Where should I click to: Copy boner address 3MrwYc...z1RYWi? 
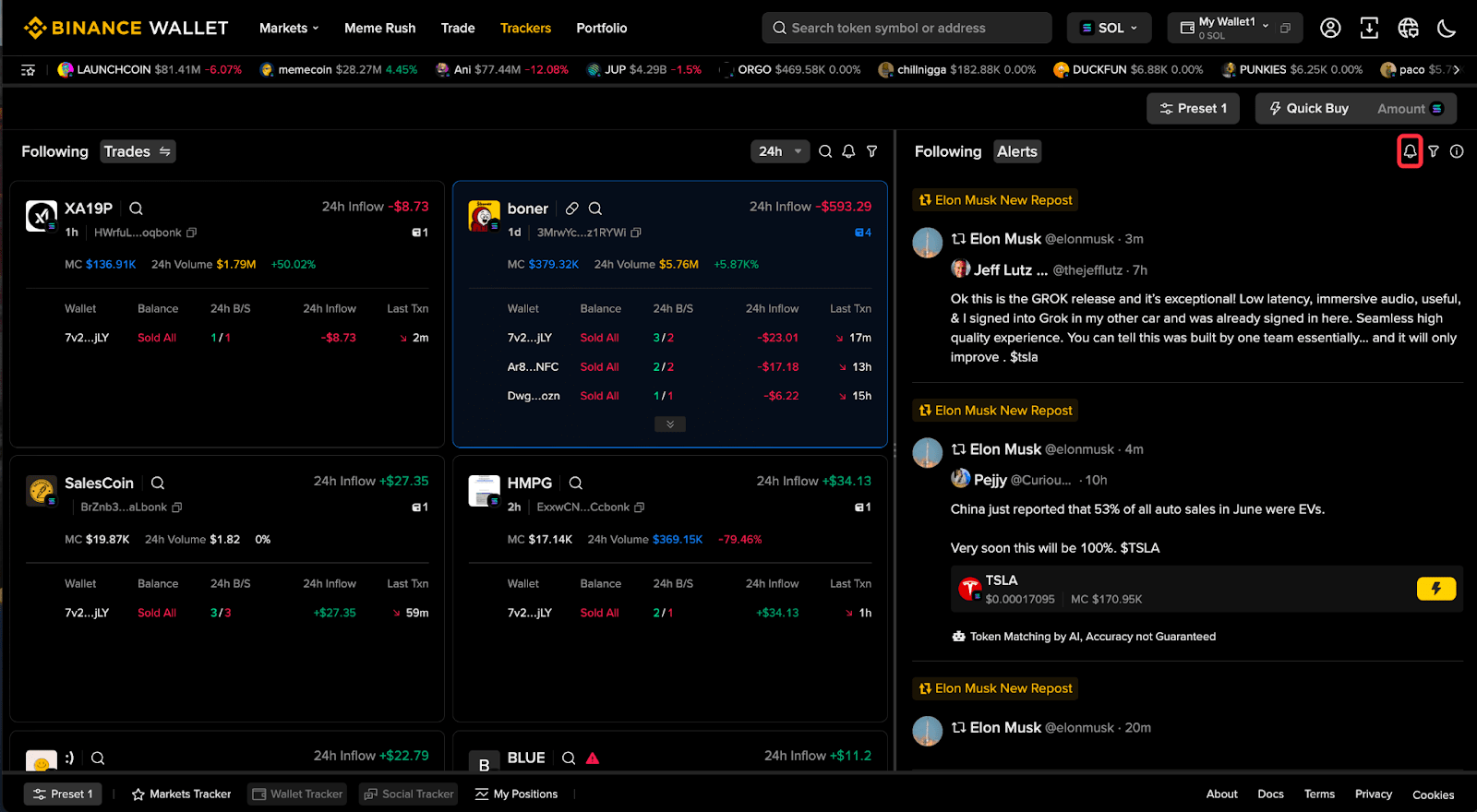[636, 233]
